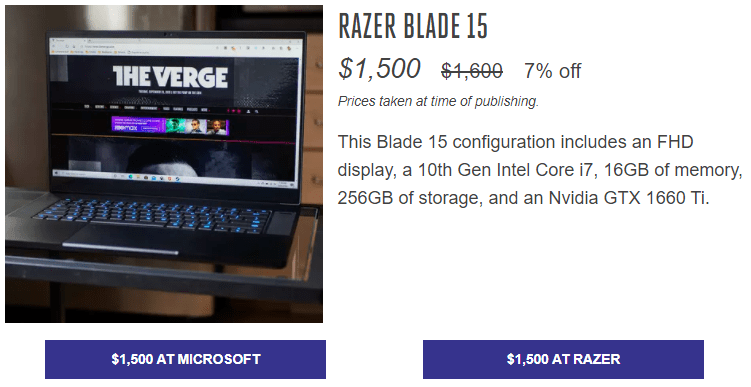This screenshot has width=751, height=387.
Task: Click the user profile icon on Verge navbar
Action: [x=248, y=111]
